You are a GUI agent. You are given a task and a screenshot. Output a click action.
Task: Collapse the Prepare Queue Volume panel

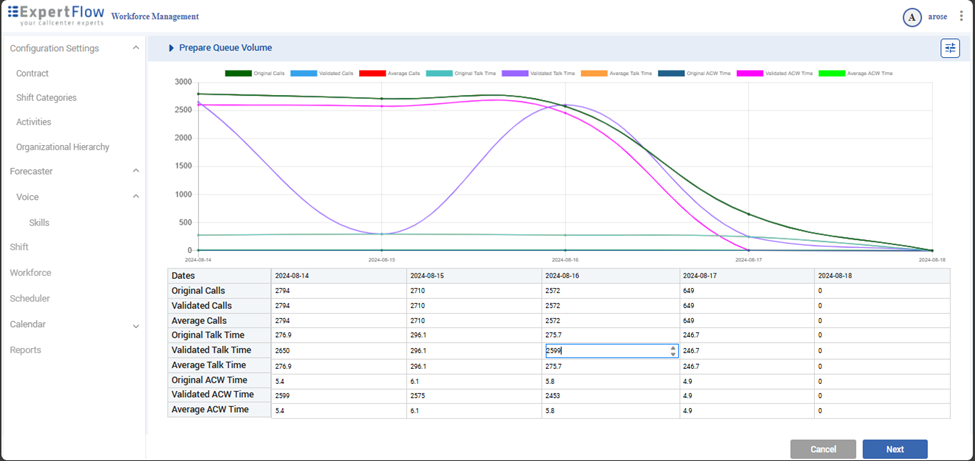171,48
